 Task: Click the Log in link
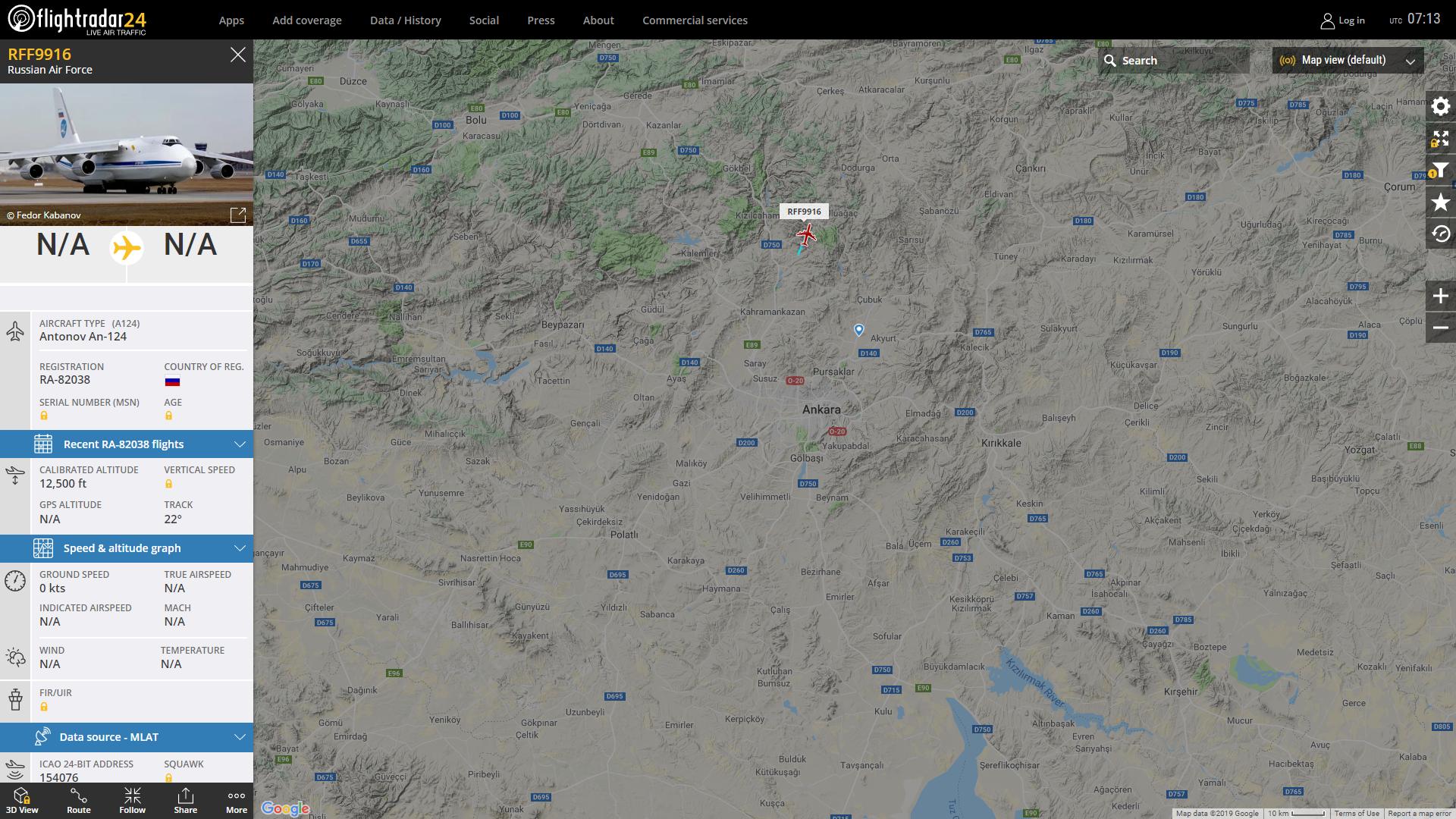[1342, 20]
